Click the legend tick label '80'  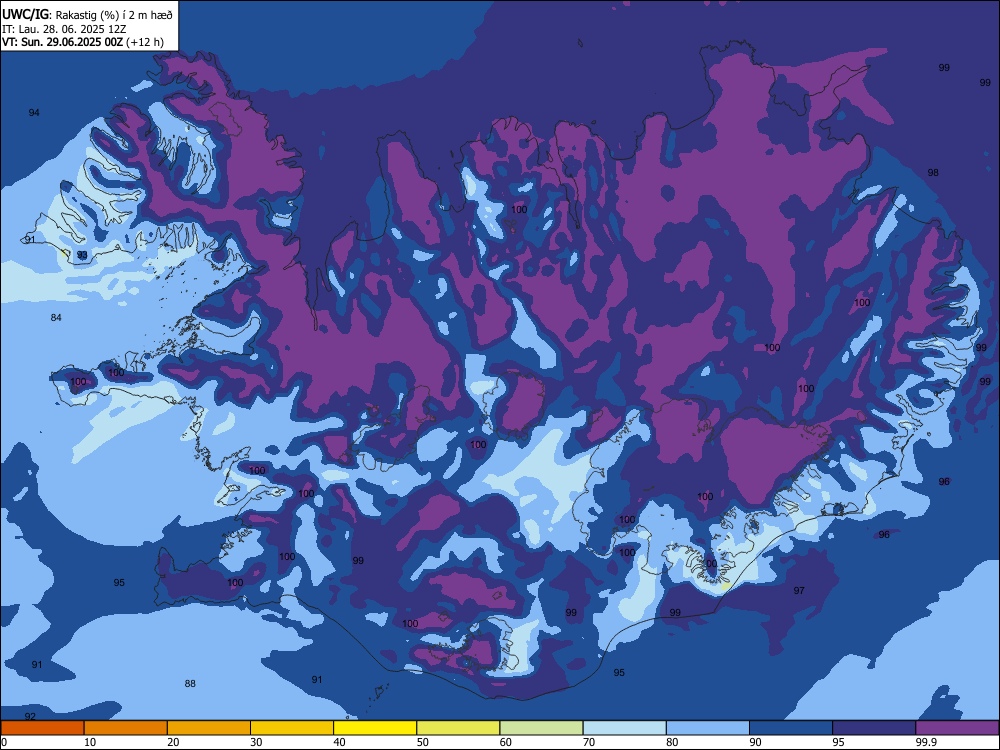[672, 742]
